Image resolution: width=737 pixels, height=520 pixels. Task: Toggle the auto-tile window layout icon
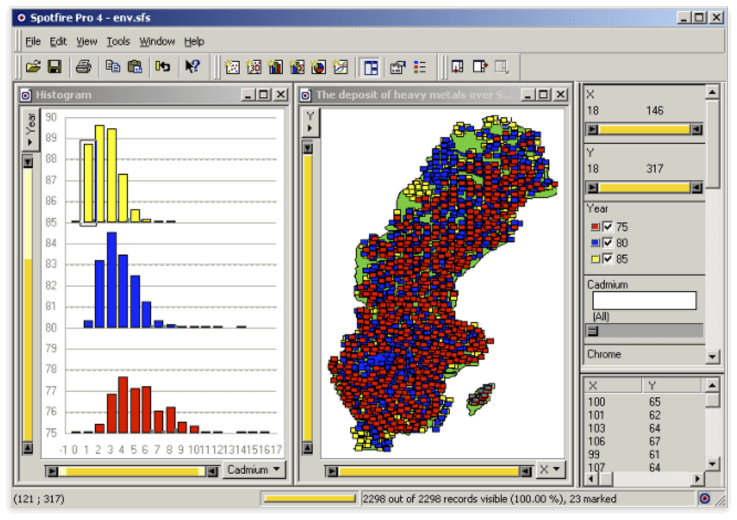(x=371, y=68)
